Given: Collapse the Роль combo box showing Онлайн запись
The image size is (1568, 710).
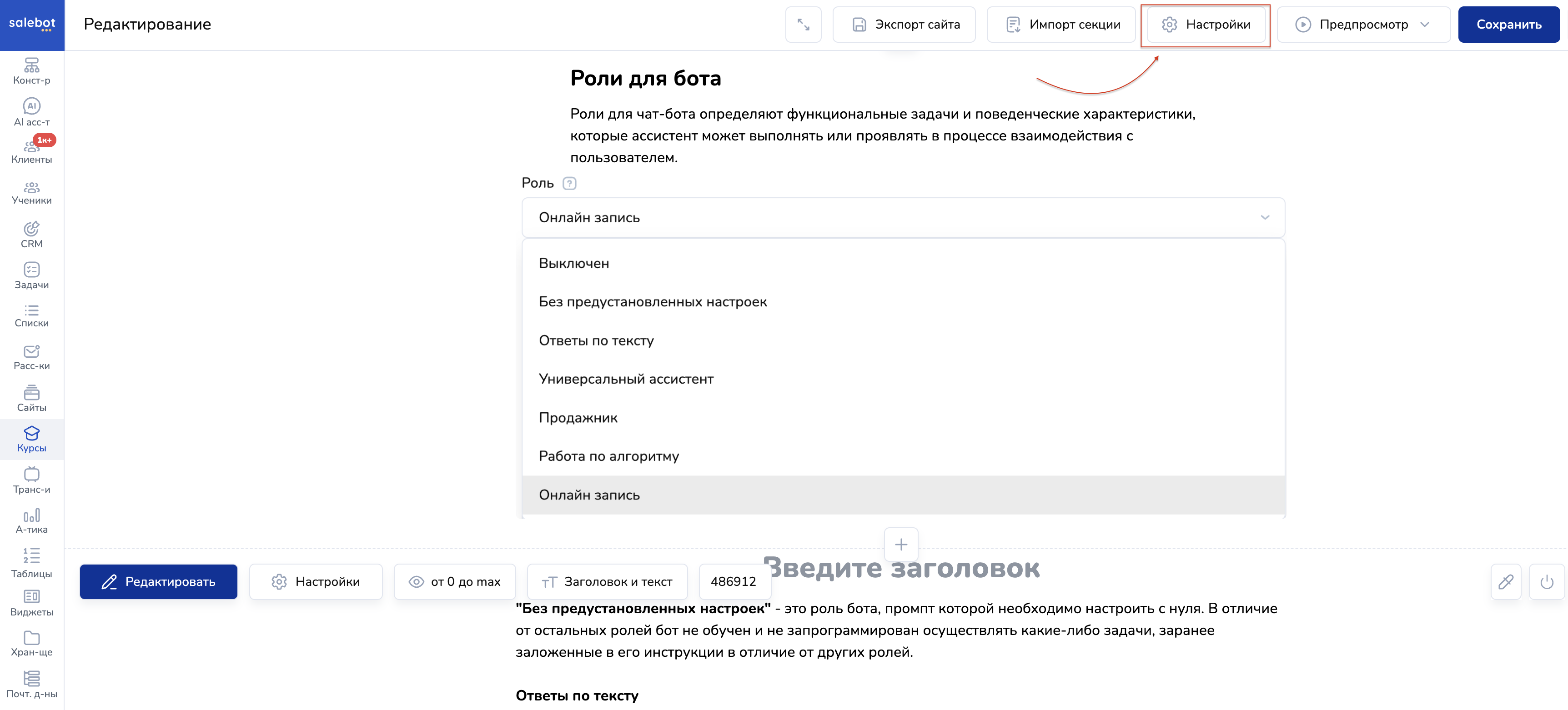Looking at the screenshot, I should [903, 218].
